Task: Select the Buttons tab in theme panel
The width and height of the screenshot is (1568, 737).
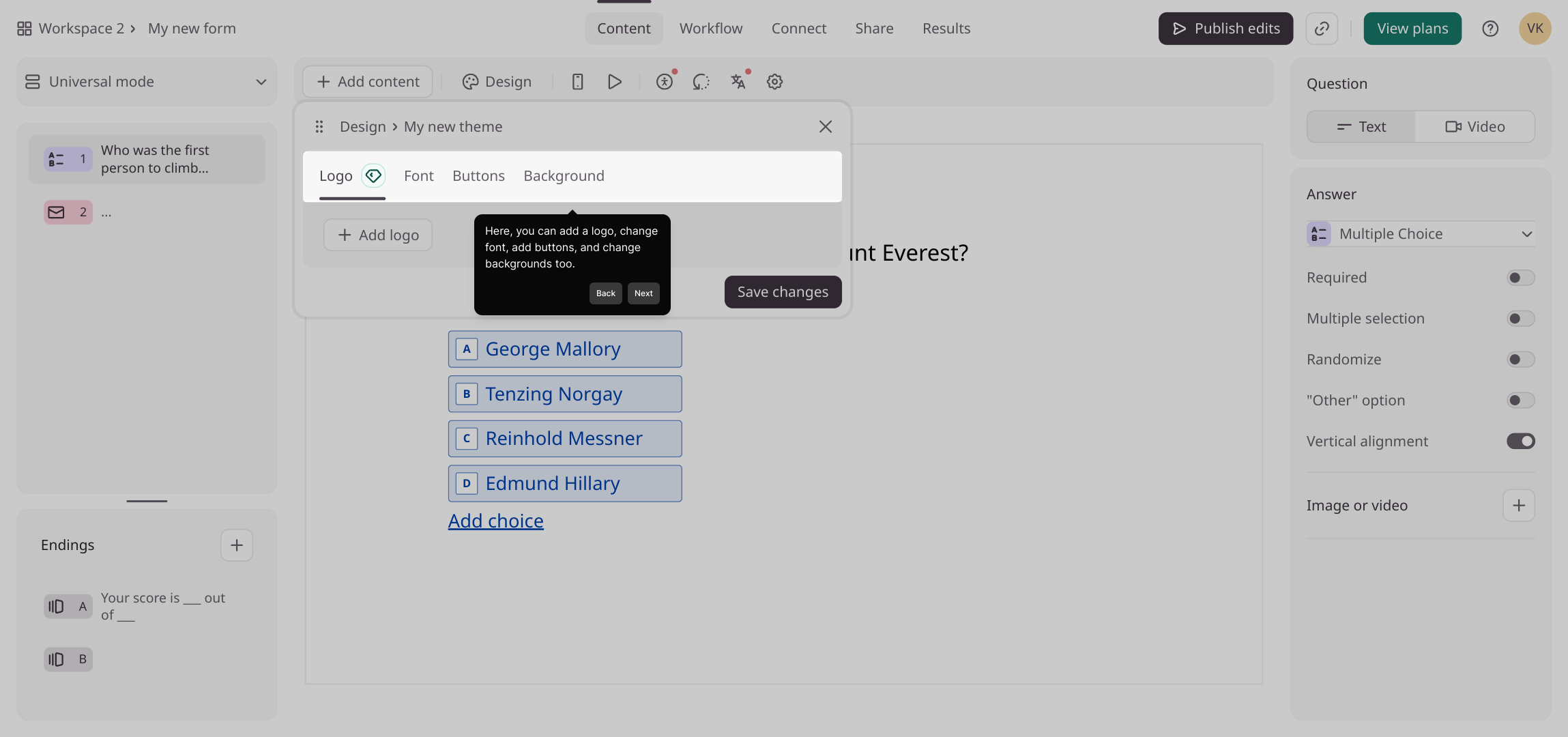Action: (478, 176)
